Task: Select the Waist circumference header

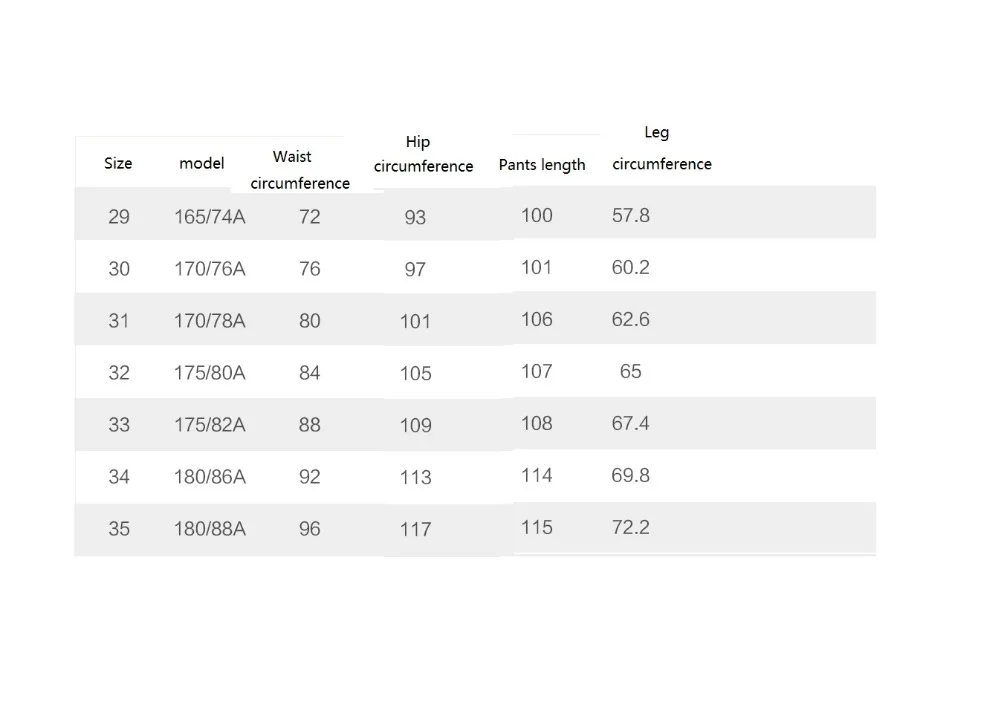Action: pos(300,170)
